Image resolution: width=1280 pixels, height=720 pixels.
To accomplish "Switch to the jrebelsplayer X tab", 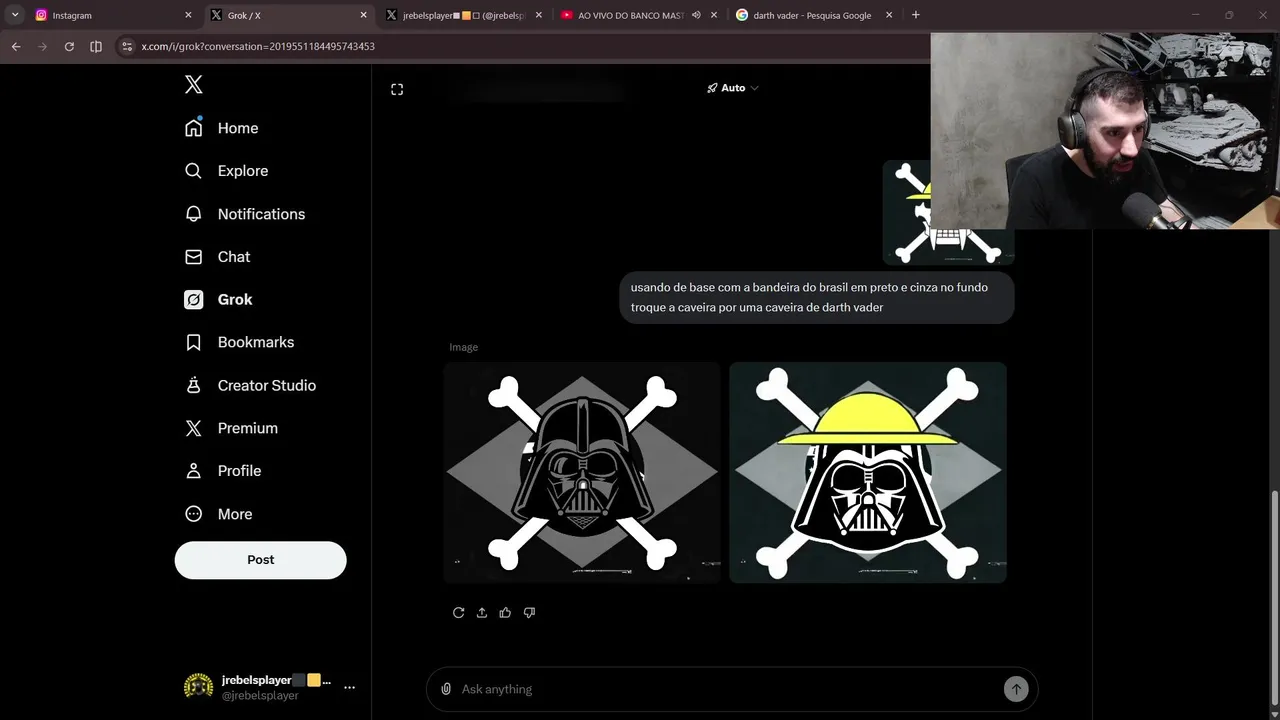I will coord(463,15).
